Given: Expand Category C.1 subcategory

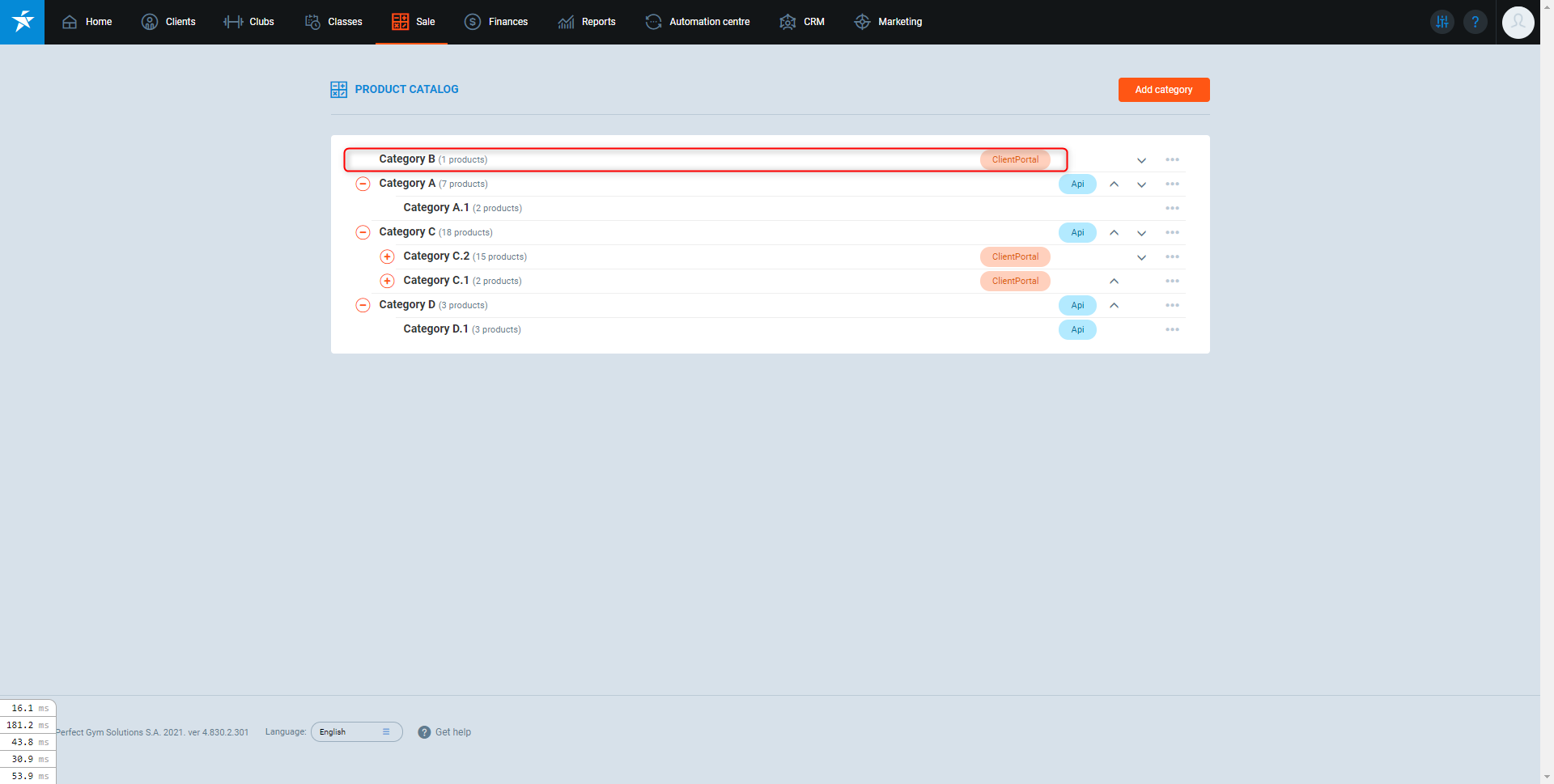Looking at the screenshot, I should [x=388, y=282].
